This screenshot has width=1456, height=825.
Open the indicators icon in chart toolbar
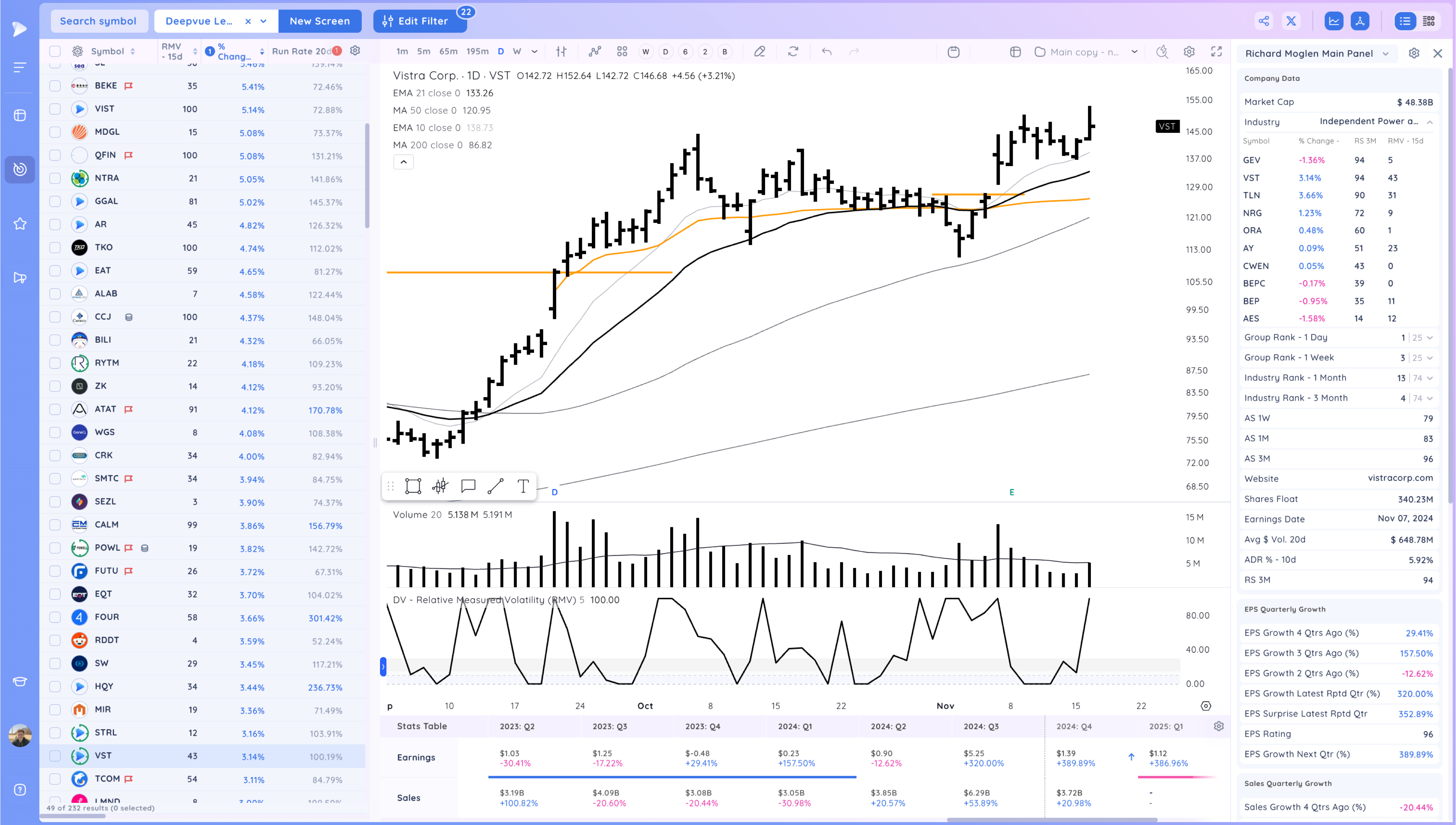[x=594, y=52]
